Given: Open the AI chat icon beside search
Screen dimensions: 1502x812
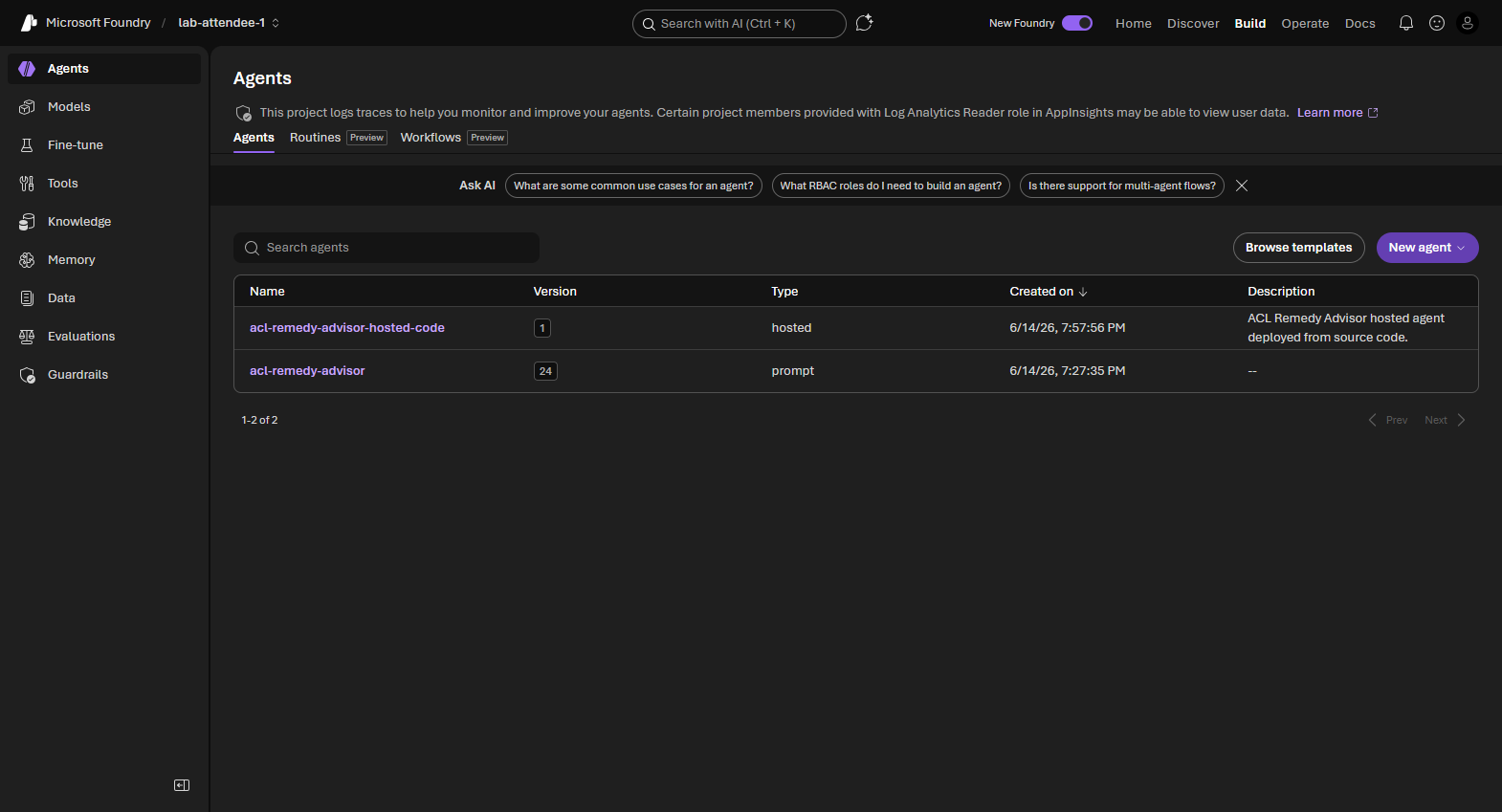Looking at the screenshot, I should click(x=865, y=23).
